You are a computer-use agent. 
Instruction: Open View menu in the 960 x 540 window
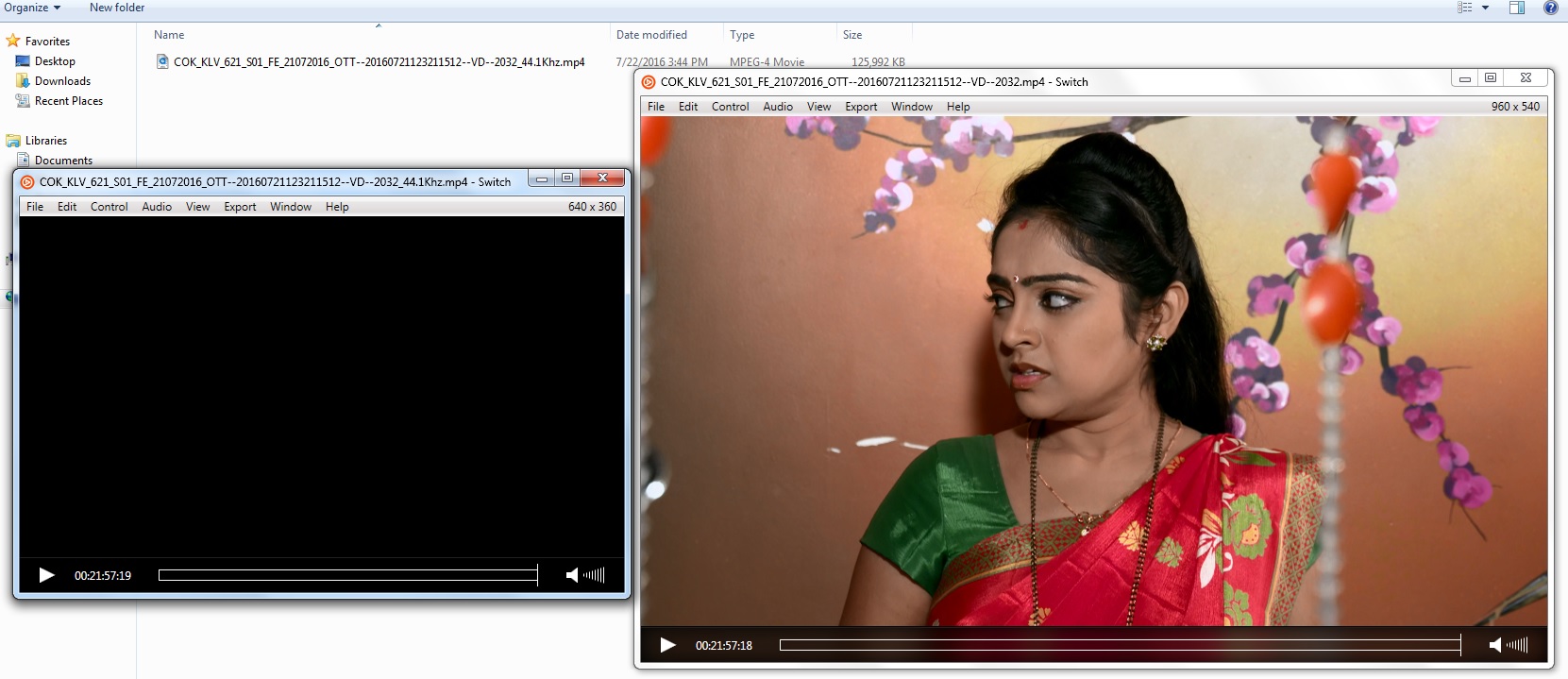click(x=819, y=107)
